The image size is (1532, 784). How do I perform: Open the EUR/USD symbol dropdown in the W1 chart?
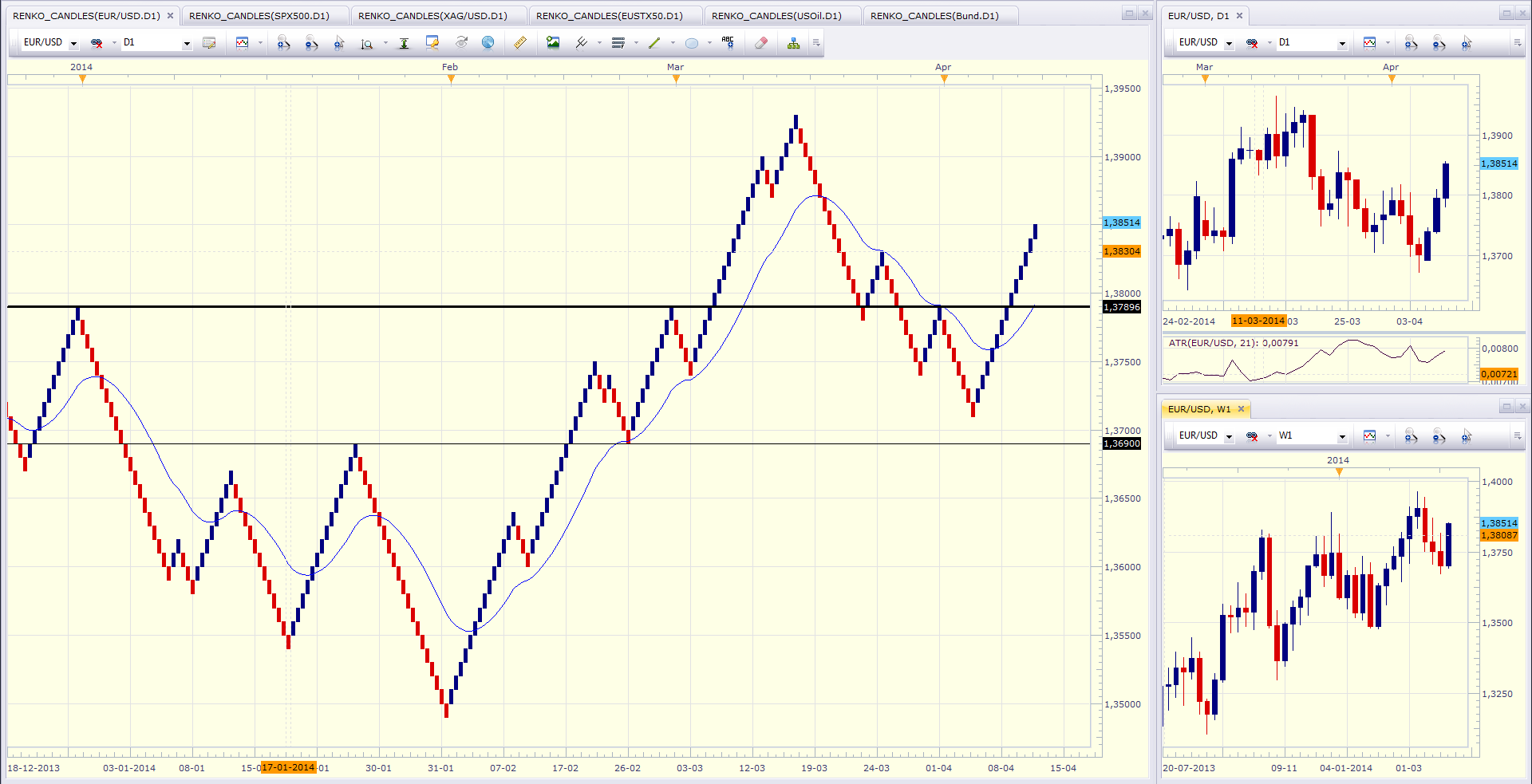click(1229, 436)
